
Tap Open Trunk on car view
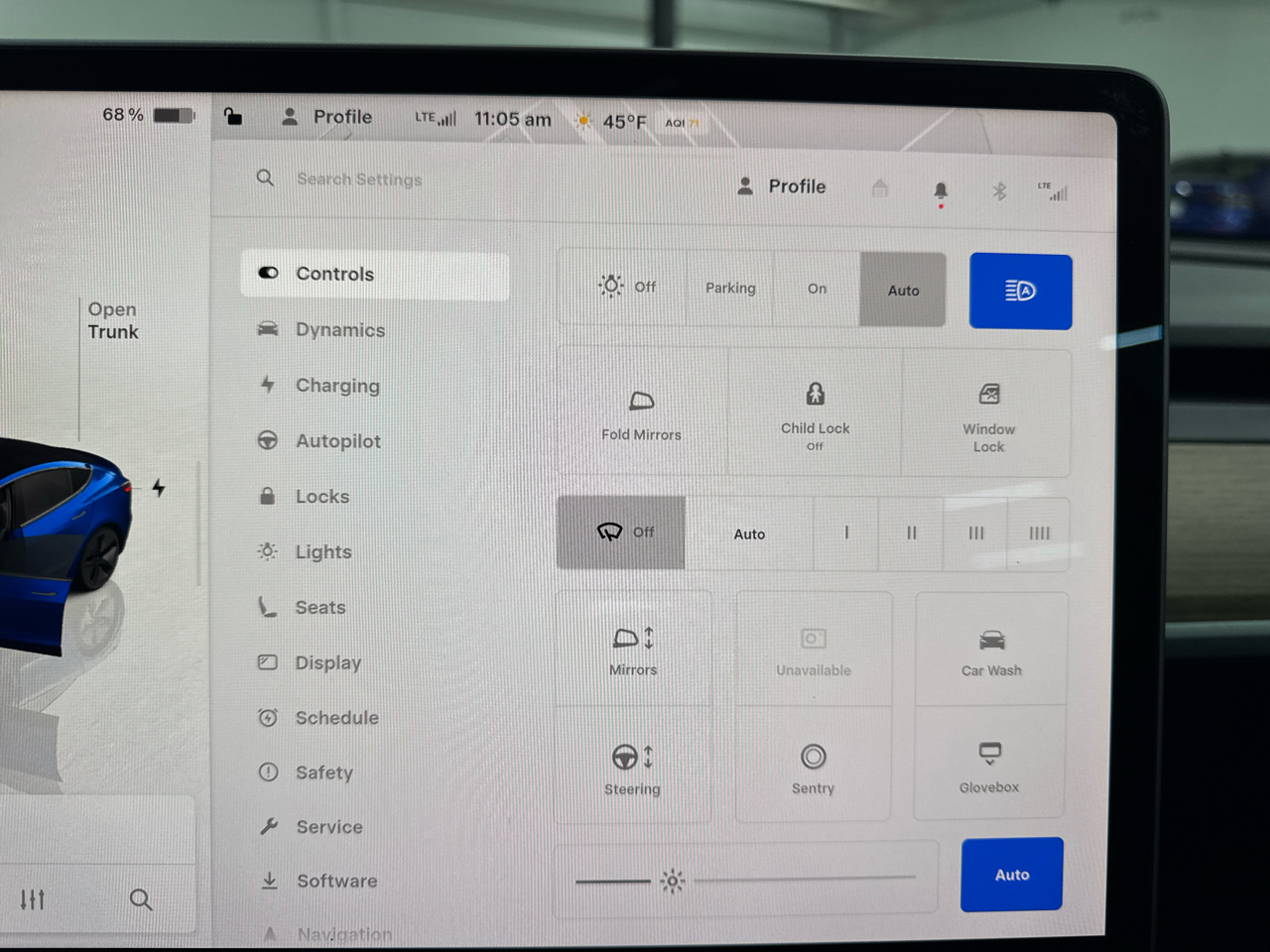(113, 321)
